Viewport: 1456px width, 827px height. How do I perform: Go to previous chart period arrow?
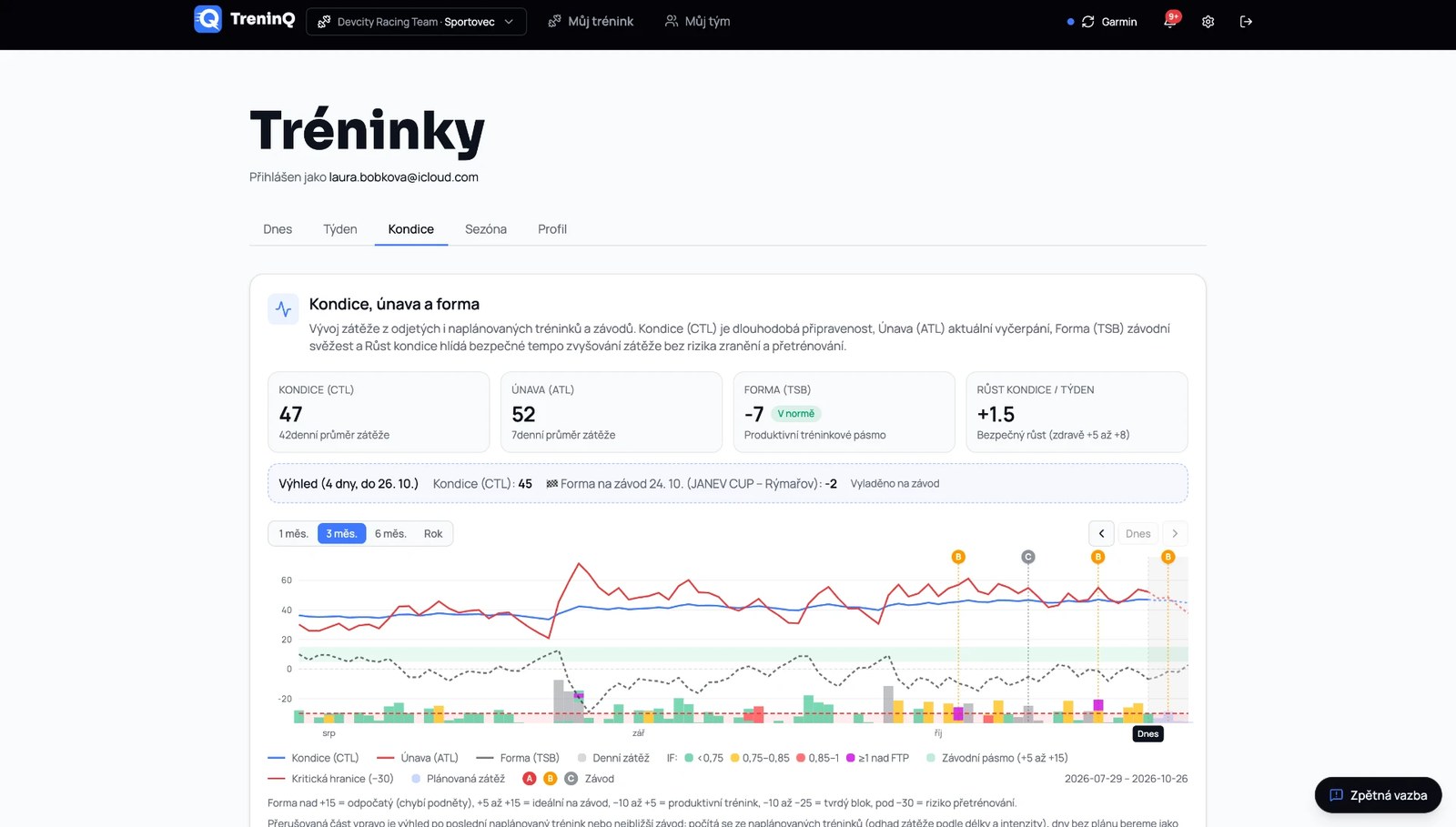pos(1101,534)
